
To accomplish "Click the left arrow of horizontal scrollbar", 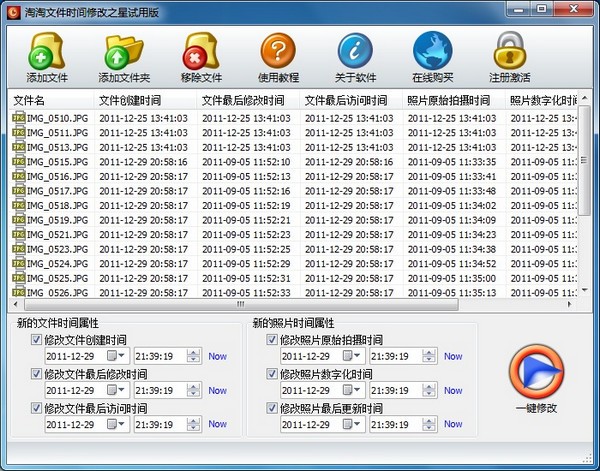I will pyautogui.click(x=15, y=305).
